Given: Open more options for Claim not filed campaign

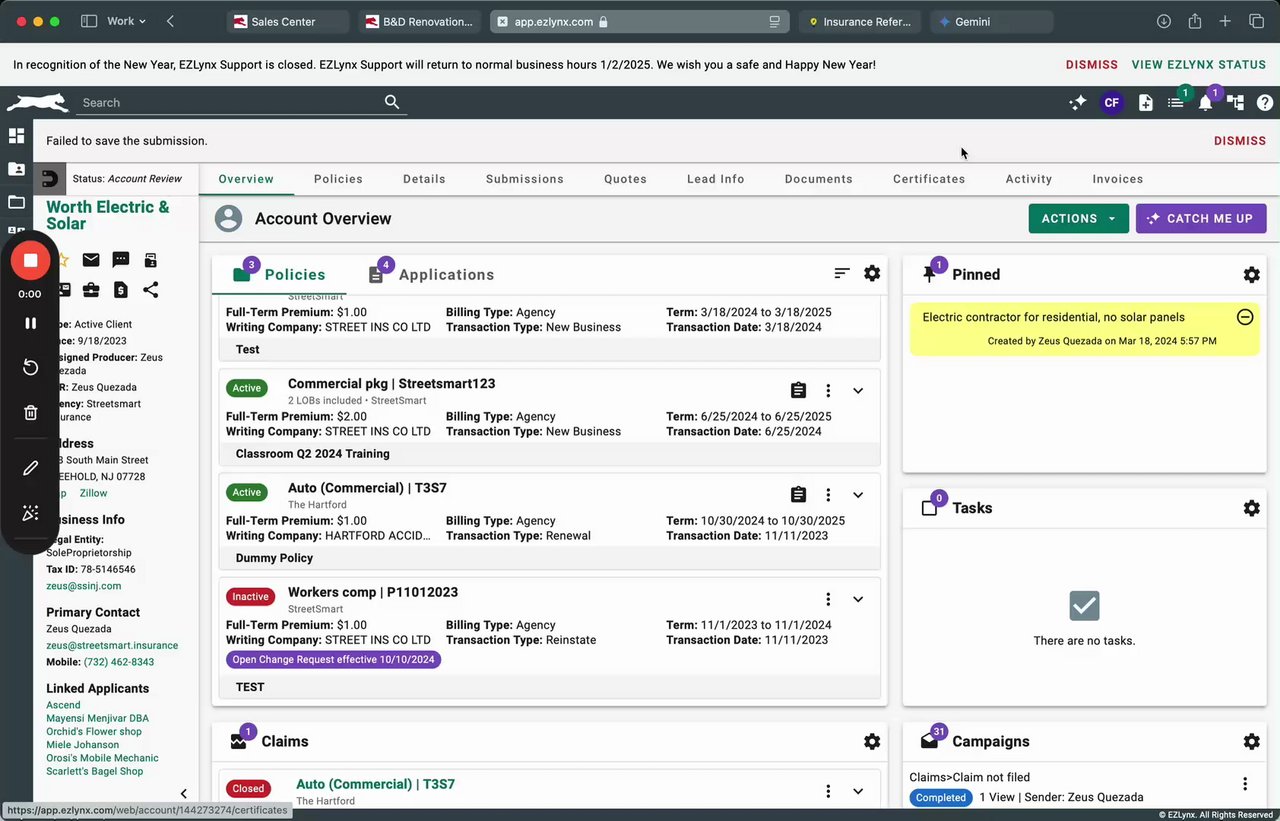Looking at the screenshot, I should tap(1245, 784).
